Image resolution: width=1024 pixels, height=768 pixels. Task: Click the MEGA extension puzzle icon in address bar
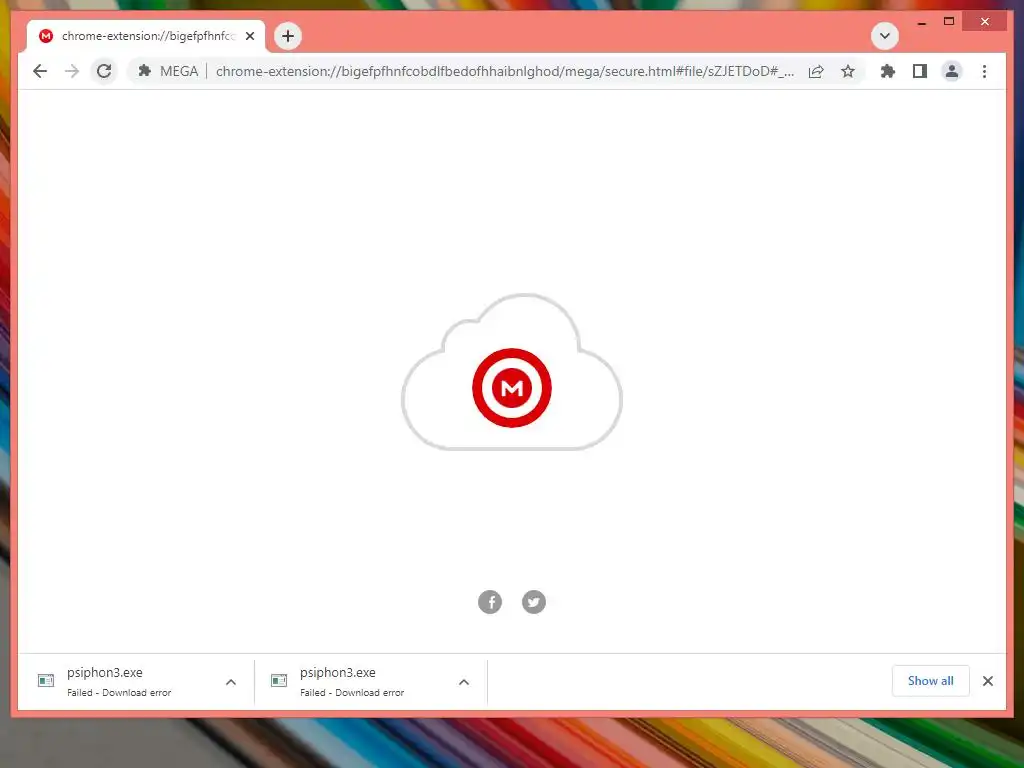(145, 71)
